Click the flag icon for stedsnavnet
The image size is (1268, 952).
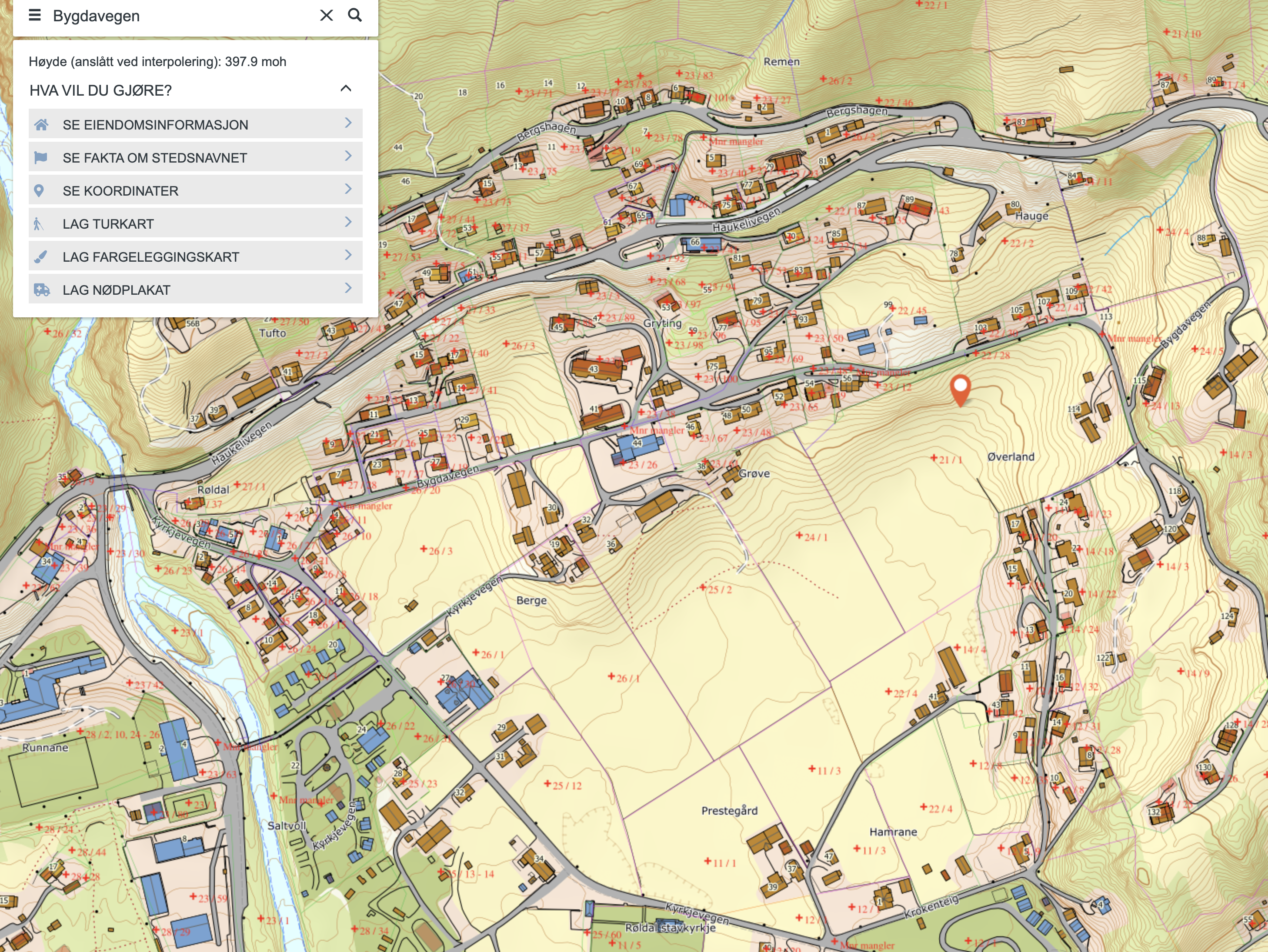coord(41,158)
